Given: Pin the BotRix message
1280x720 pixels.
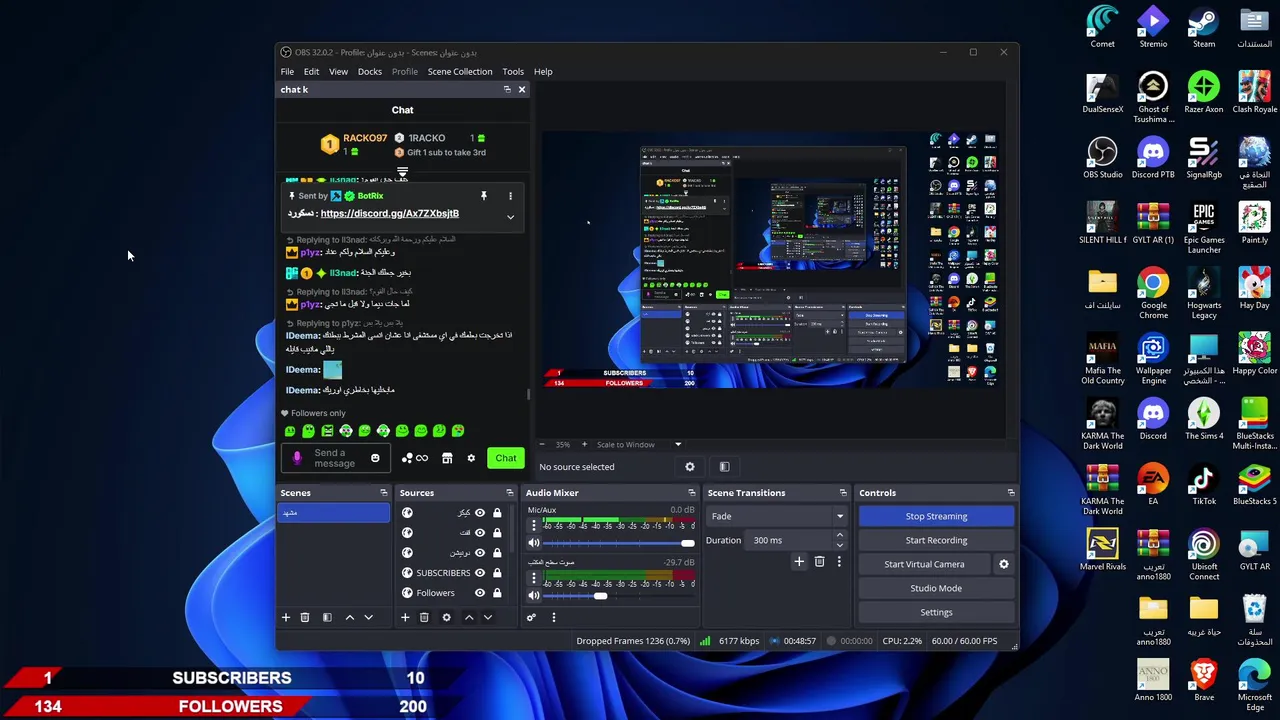Looking at the screenshot, I should [x=483, y=196].
